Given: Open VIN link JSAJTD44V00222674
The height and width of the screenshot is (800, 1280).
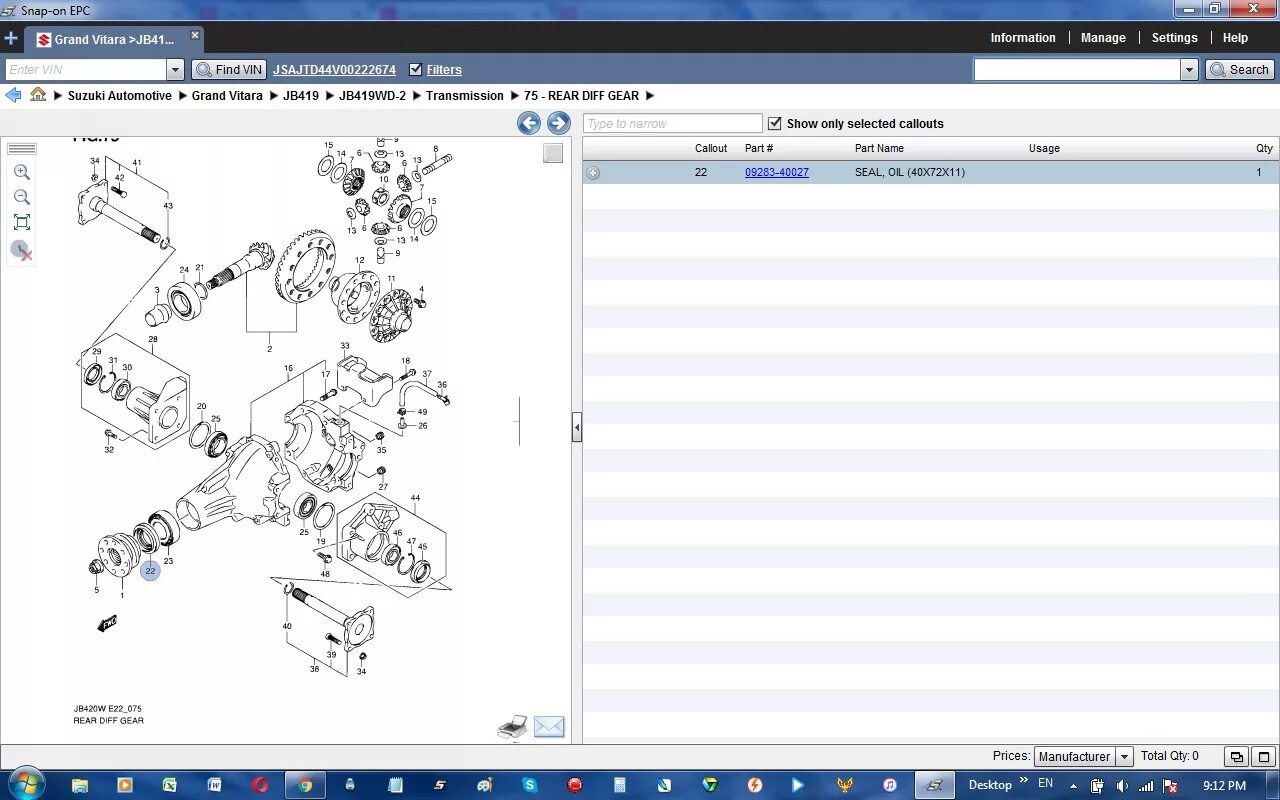Looking at the screenshot, I should click(334, 70).
